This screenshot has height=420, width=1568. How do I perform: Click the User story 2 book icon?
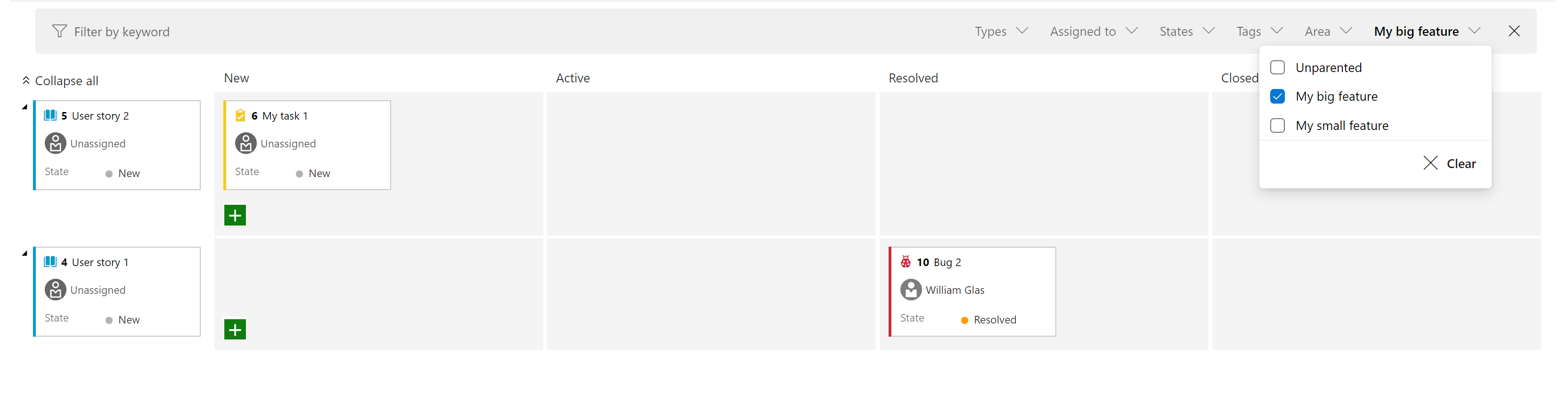tap(50, 115)
